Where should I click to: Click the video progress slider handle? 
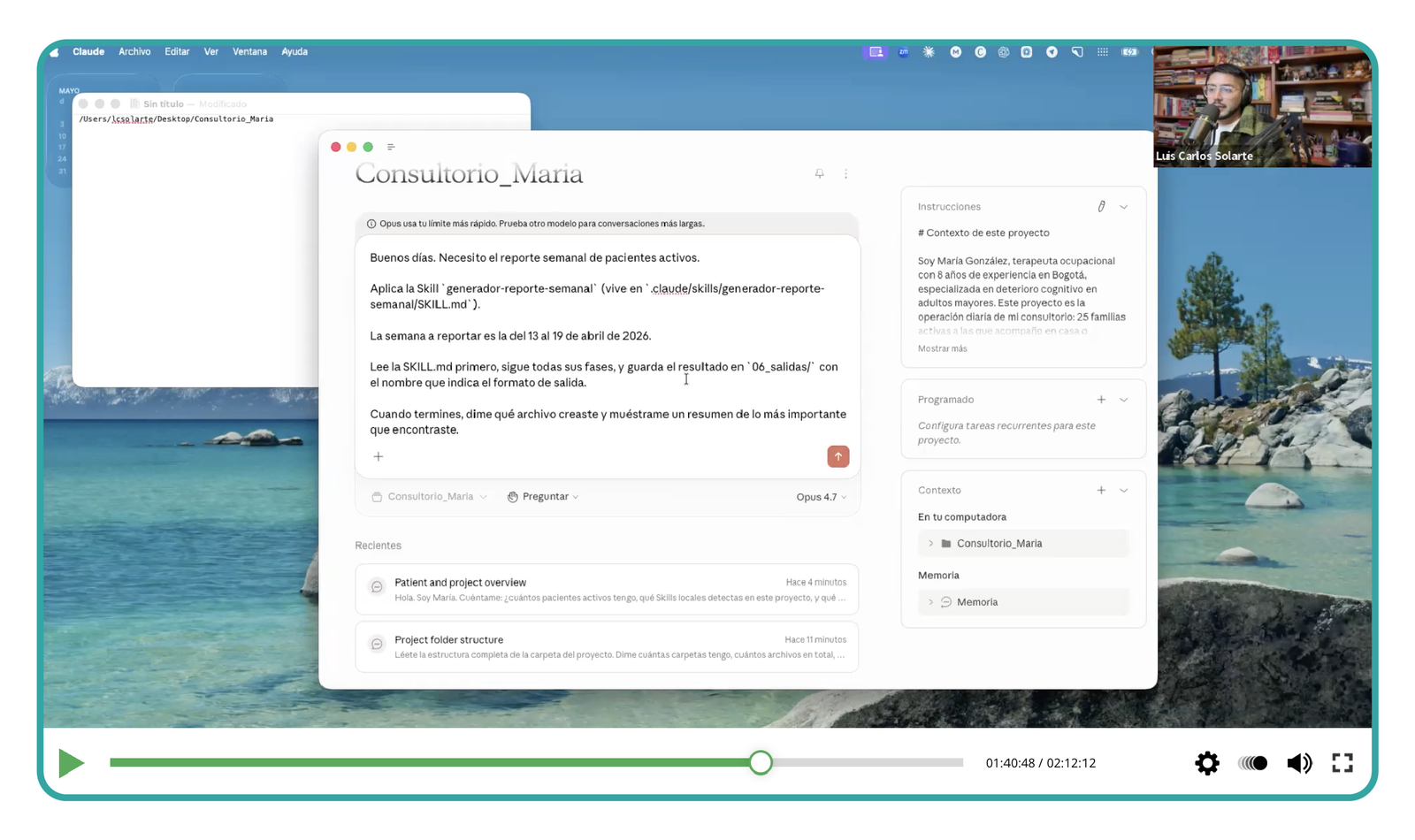tap(761, 762)
